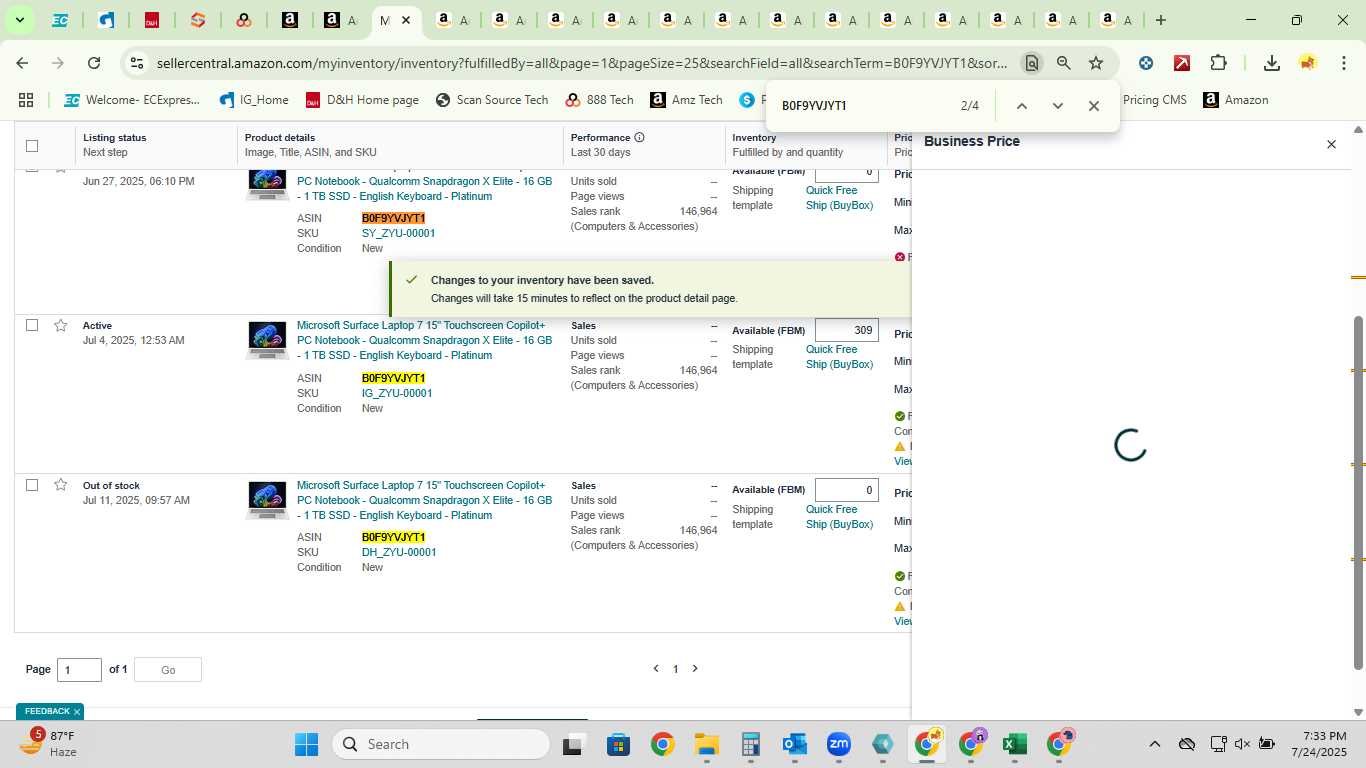Go to previous inventory page arrow
Image resolution: width=1366 pixels, height=768 pixels.
(x=656, y=669)
